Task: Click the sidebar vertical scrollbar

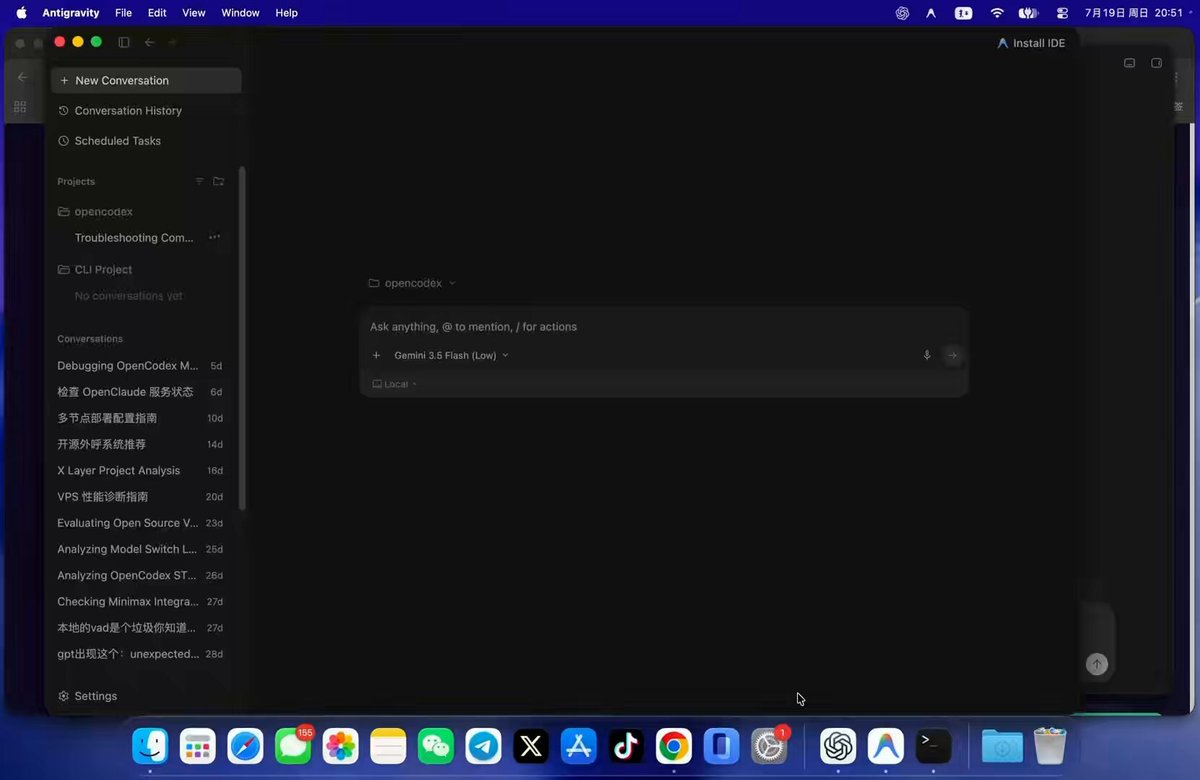Action: pyautogui.click(x=242, y=340)
